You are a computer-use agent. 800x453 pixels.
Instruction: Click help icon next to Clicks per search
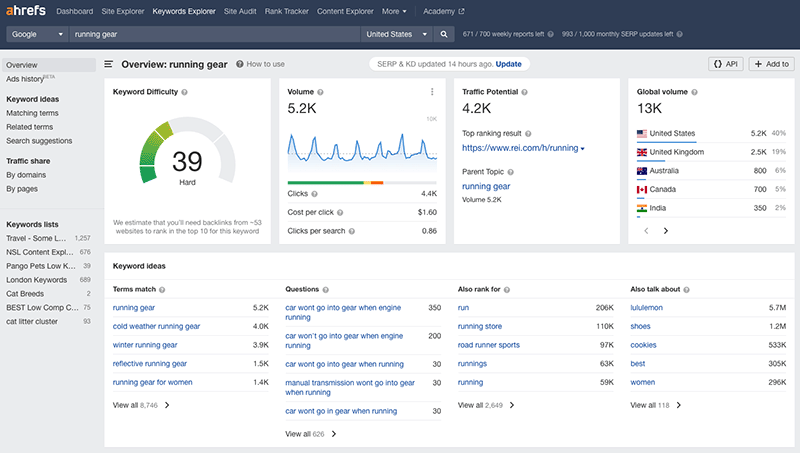click(352, 231)
